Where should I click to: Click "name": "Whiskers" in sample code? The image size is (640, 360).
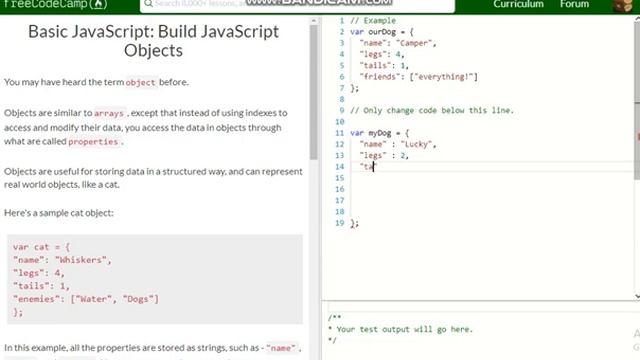coord(62,260)
